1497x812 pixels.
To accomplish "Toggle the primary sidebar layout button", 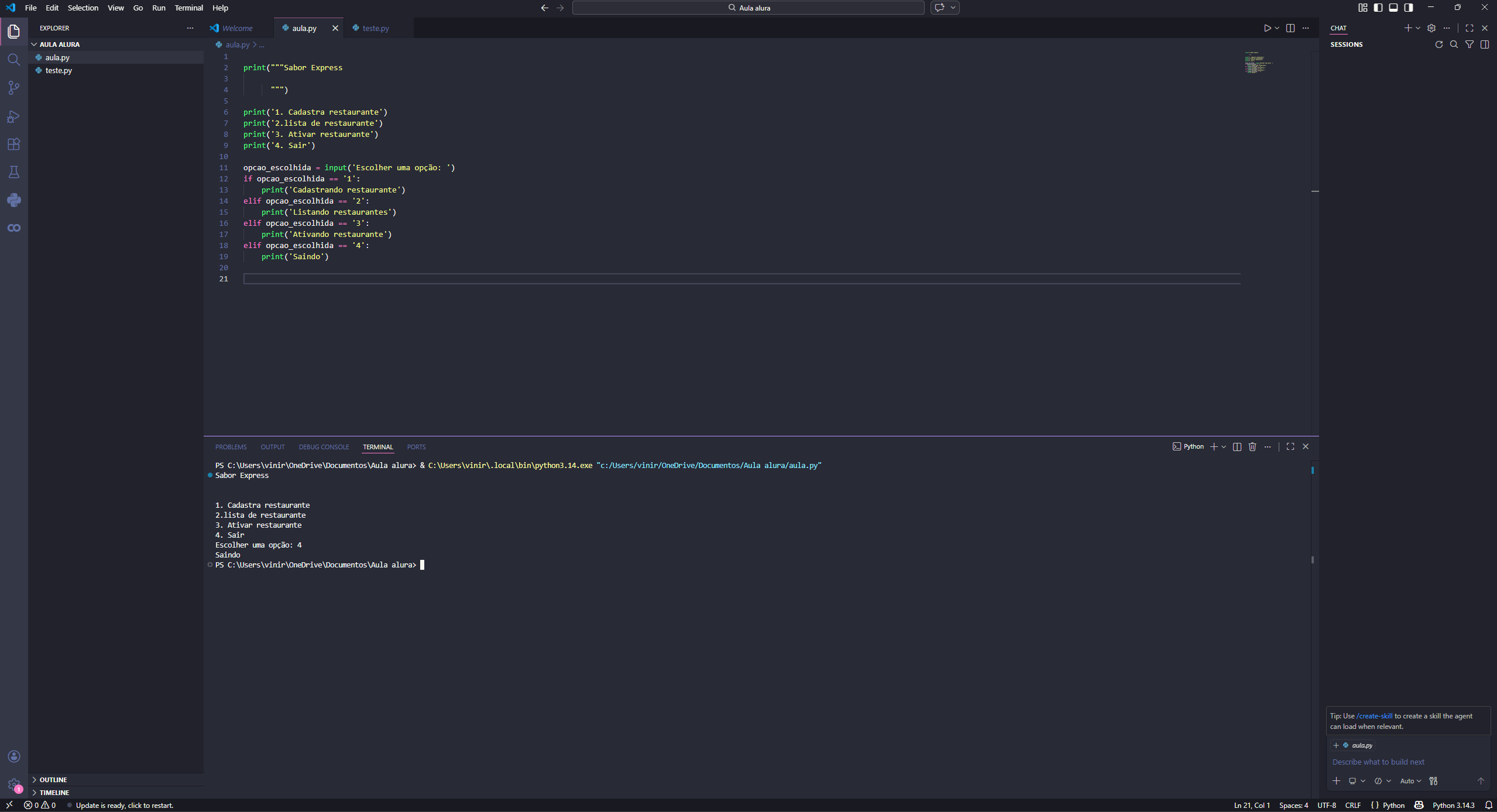I will pyautogui.click(x=1378, y=8).
